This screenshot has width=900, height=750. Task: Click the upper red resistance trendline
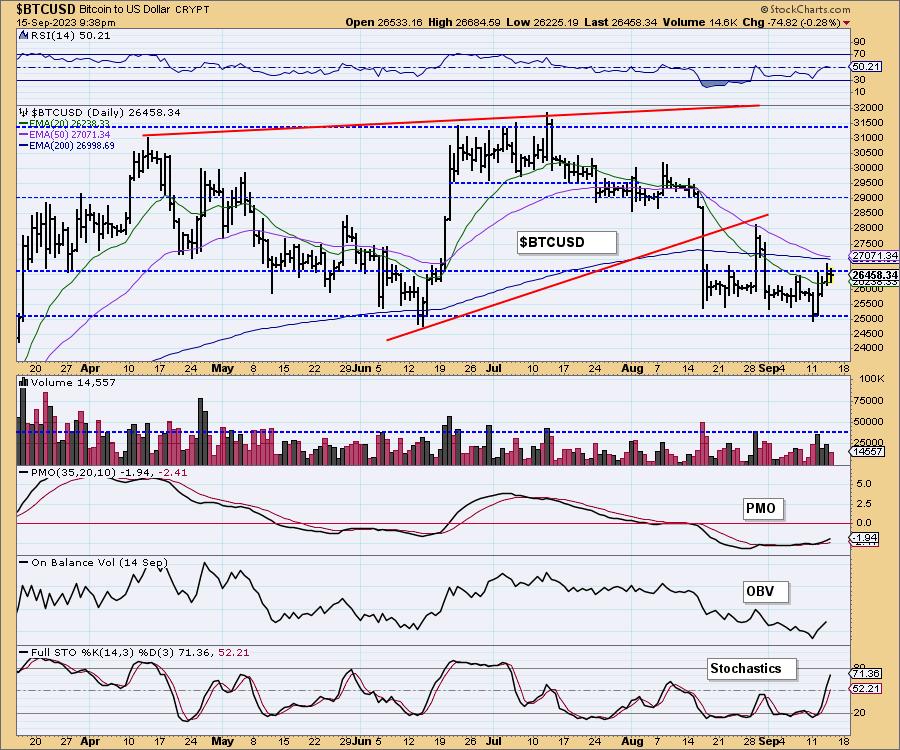tap(451, 121)
